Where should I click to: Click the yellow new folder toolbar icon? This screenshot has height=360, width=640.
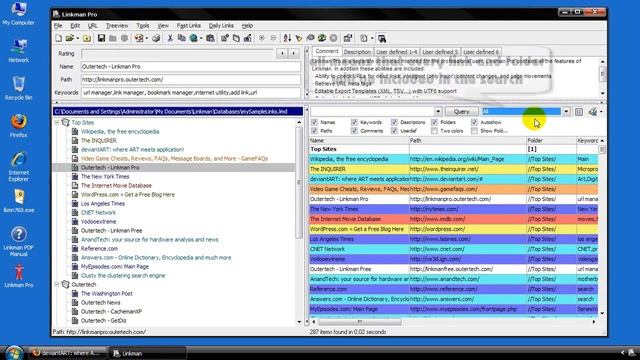[87, 38]
